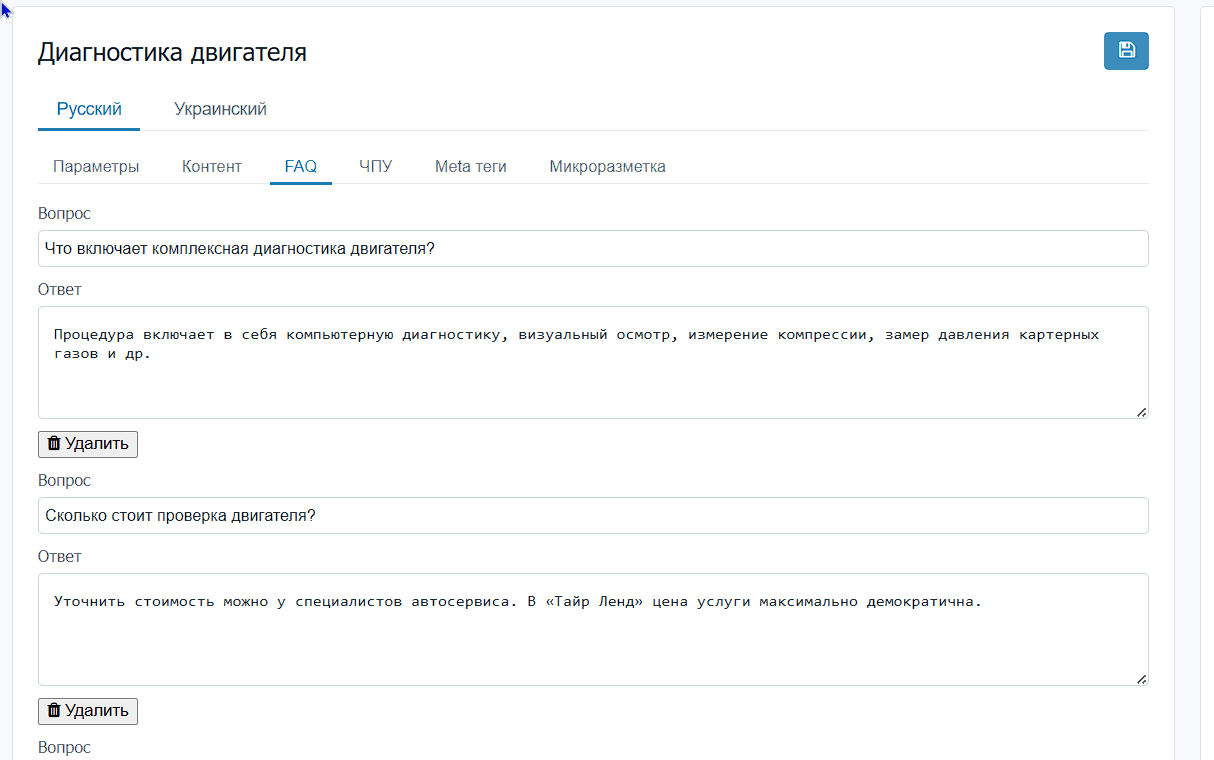Delete the first FAQ entry with Удалить

[x=88, y=444]
